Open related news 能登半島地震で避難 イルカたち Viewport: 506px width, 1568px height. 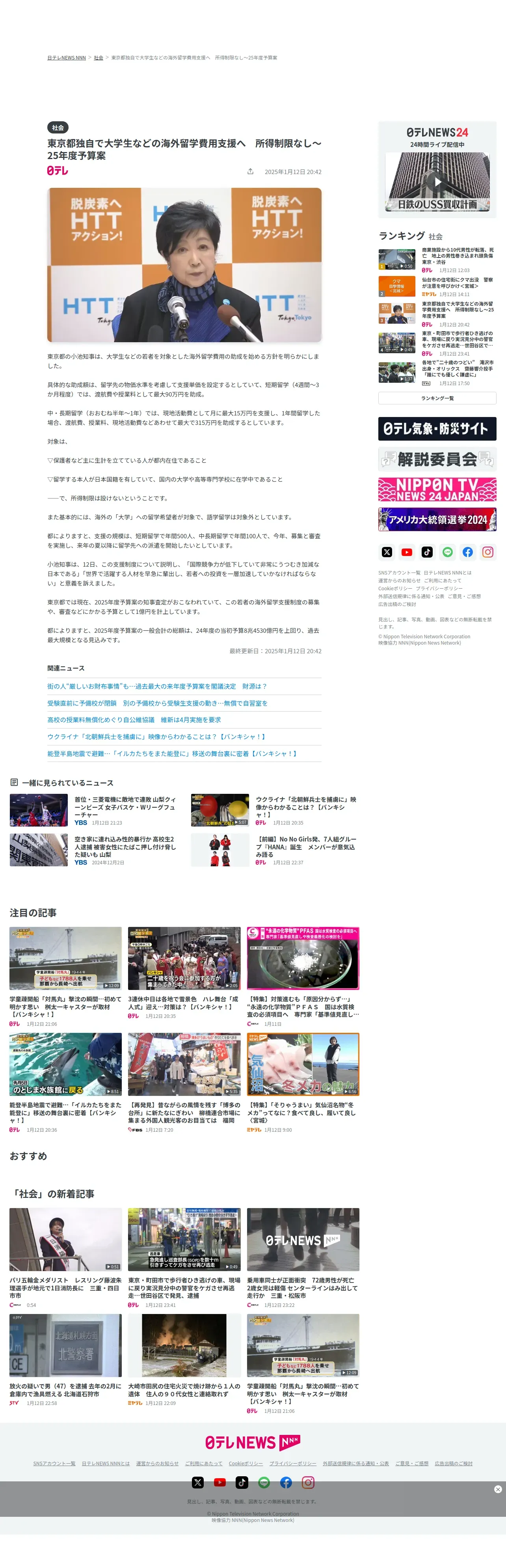(x=173, y=754)
